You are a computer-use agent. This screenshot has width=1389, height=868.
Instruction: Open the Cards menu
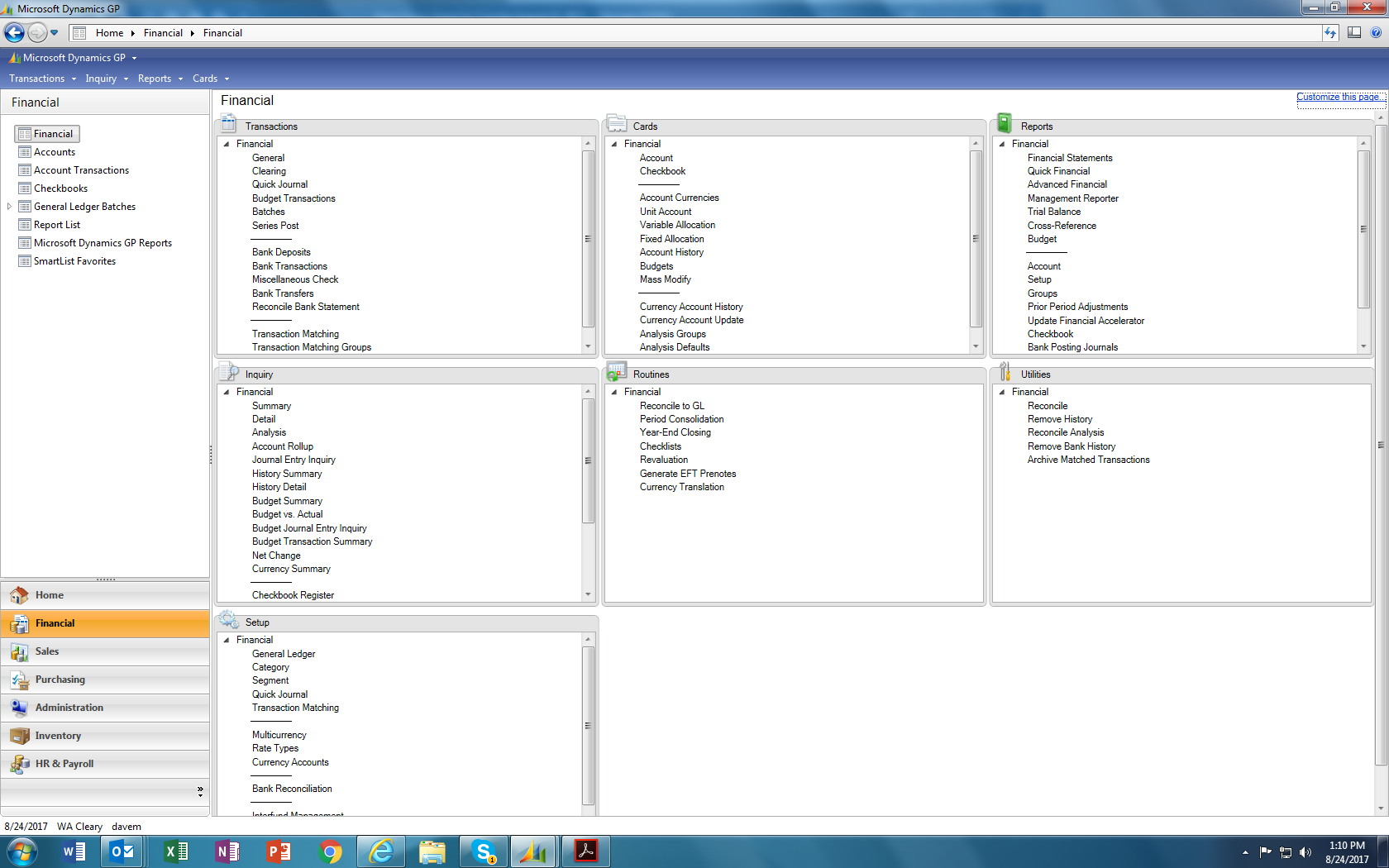tap(211, 79)
